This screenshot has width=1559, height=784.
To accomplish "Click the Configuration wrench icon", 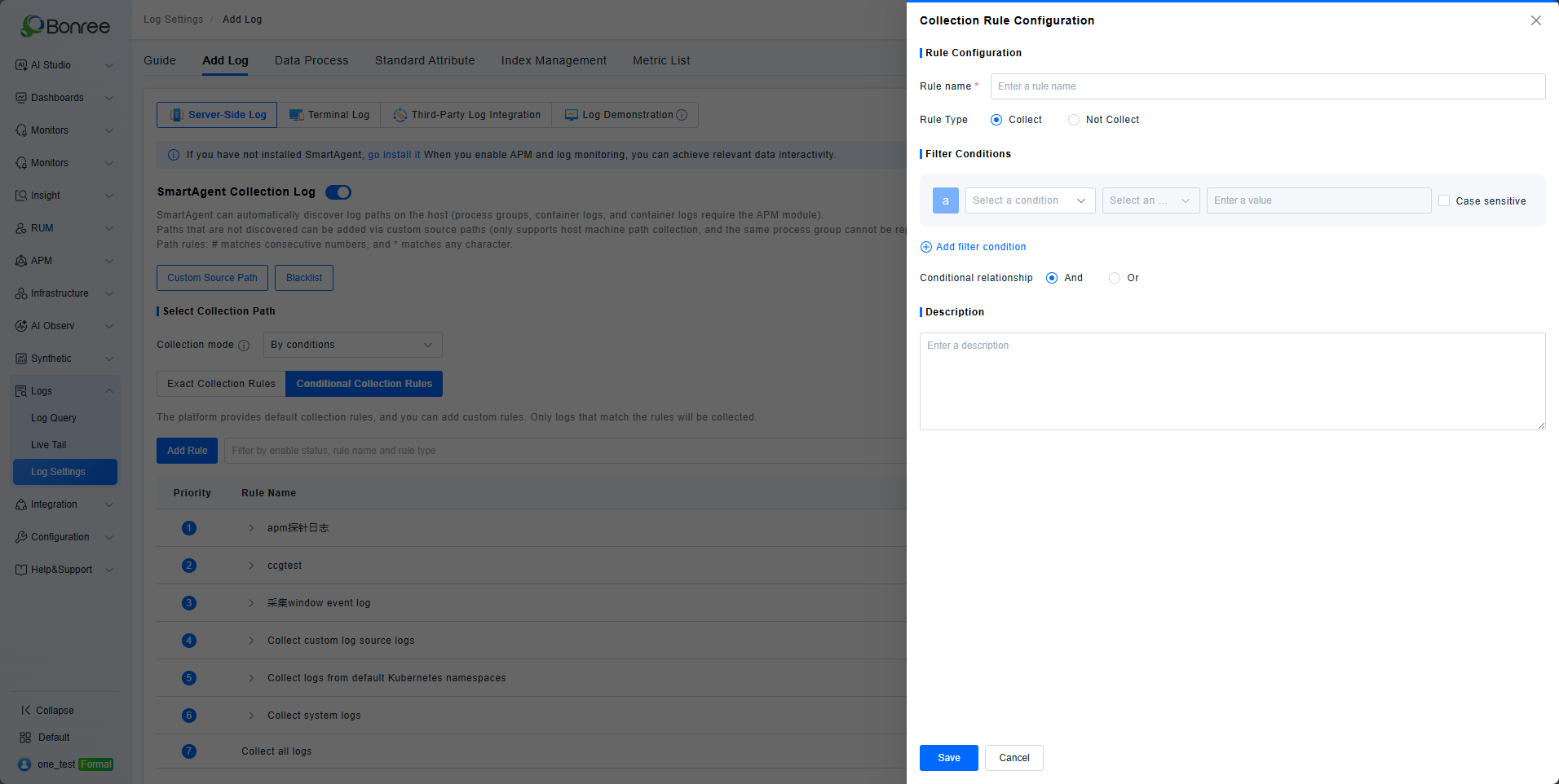I will 21,537.
